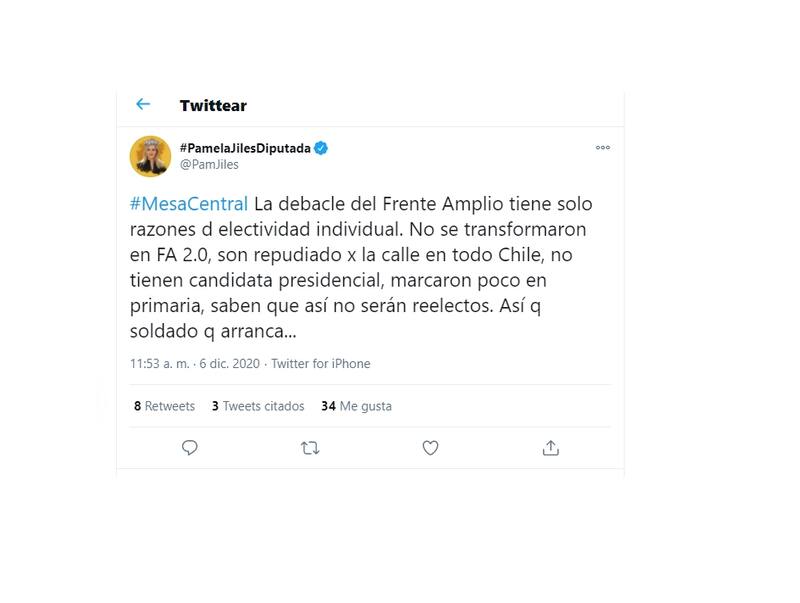Click the Twitter for iPhone source

click(x=320, y=364)
